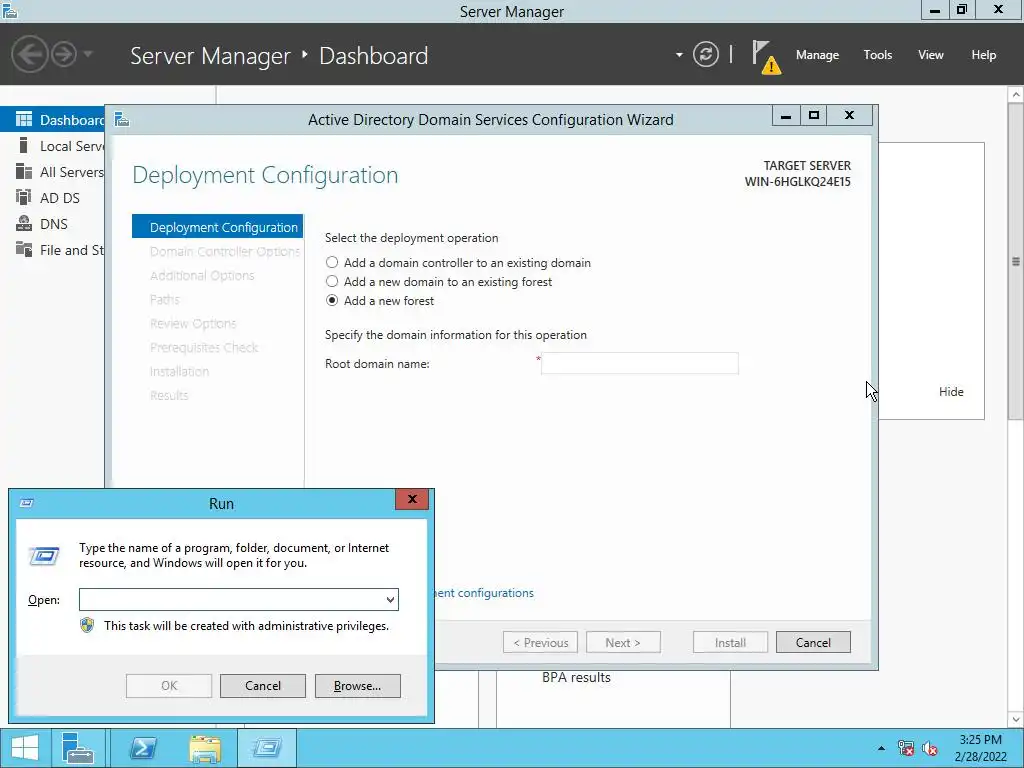Click the Local Server icon
Screen dimensions: 1024x768
[24, 145]
